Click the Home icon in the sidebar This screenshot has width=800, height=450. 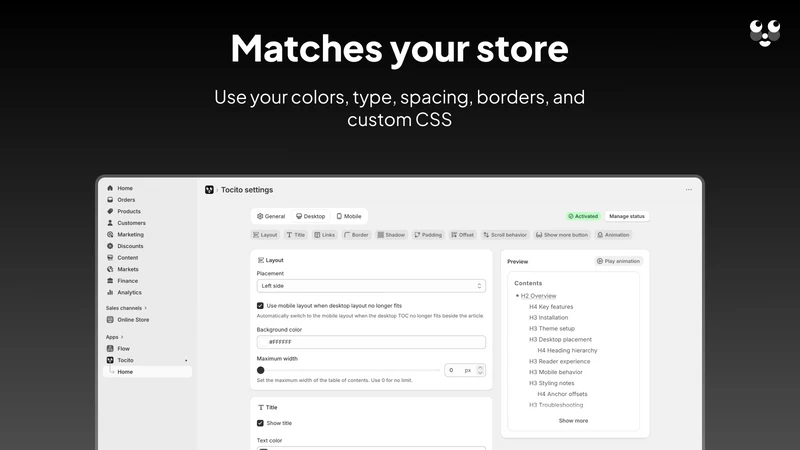[110, 188]
